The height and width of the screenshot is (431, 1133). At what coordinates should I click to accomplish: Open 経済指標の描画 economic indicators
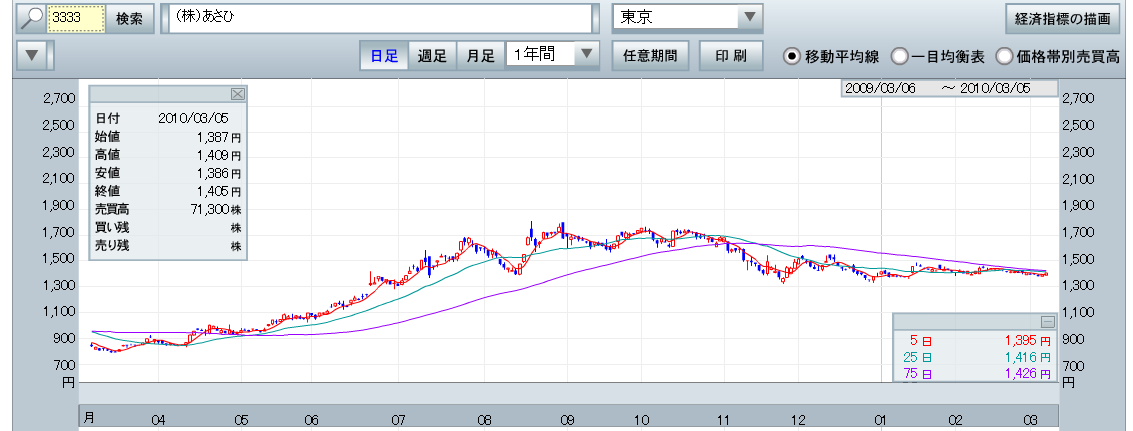[1063, 18]
